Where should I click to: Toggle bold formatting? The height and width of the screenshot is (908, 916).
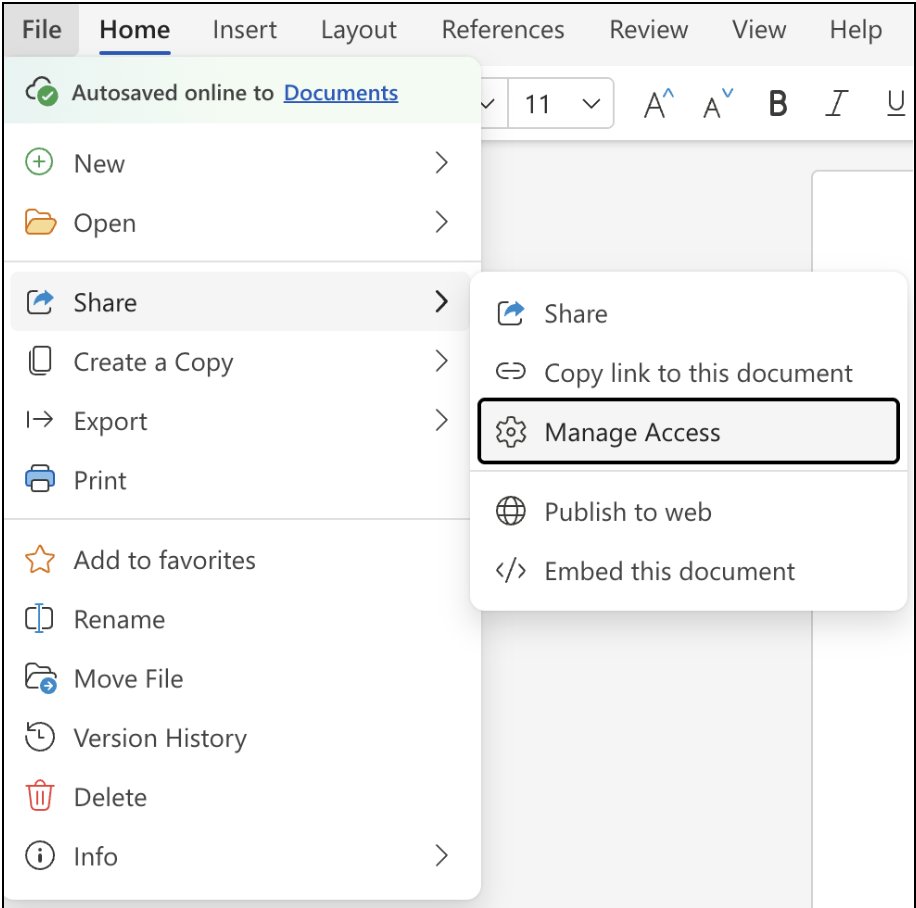click(x=778, y=104)
